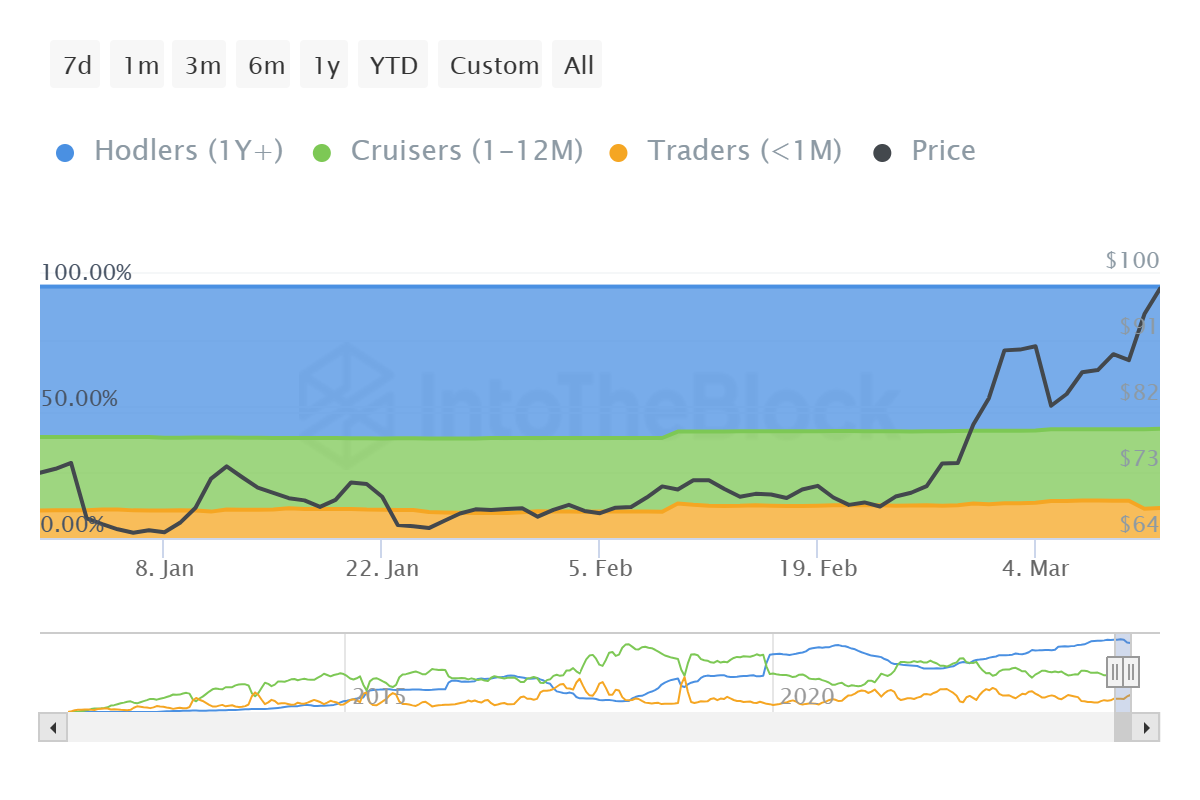Toggle Price line visibility label

coord(943,151)
